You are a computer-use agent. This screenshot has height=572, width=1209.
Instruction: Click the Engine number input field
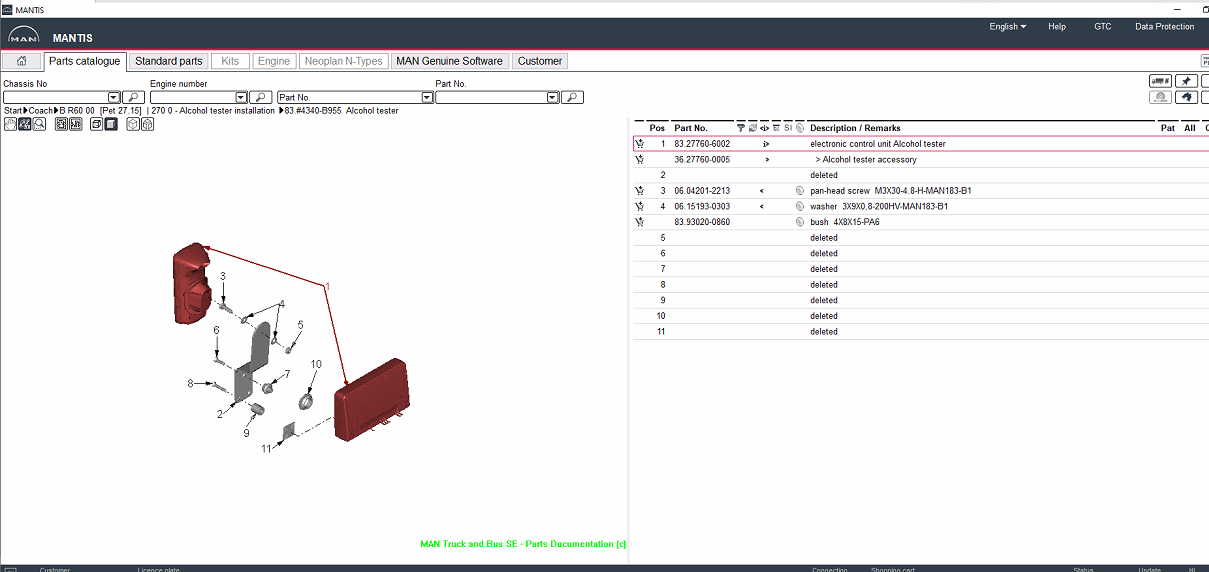(x=193, y=97)
